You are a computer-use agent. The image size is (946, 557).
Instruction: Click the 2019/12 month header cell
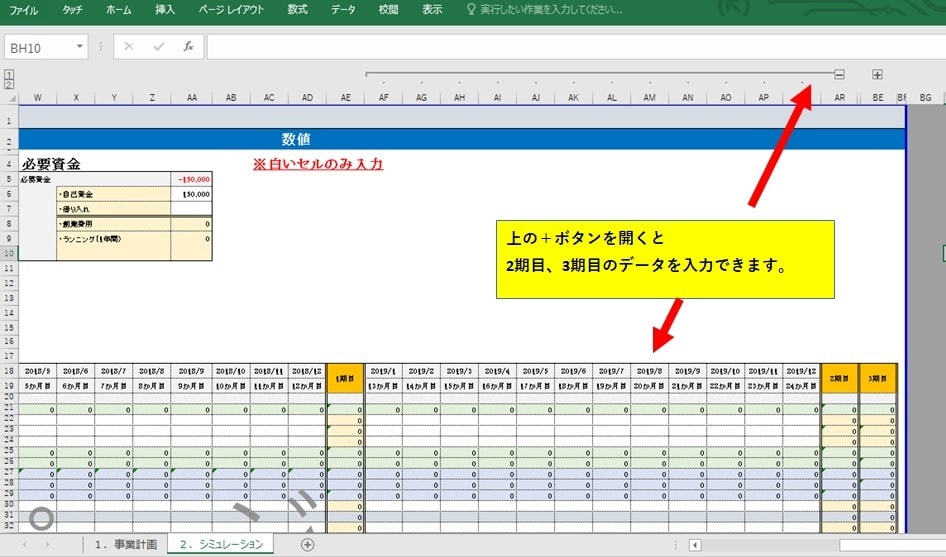click(x=801, y=371)
